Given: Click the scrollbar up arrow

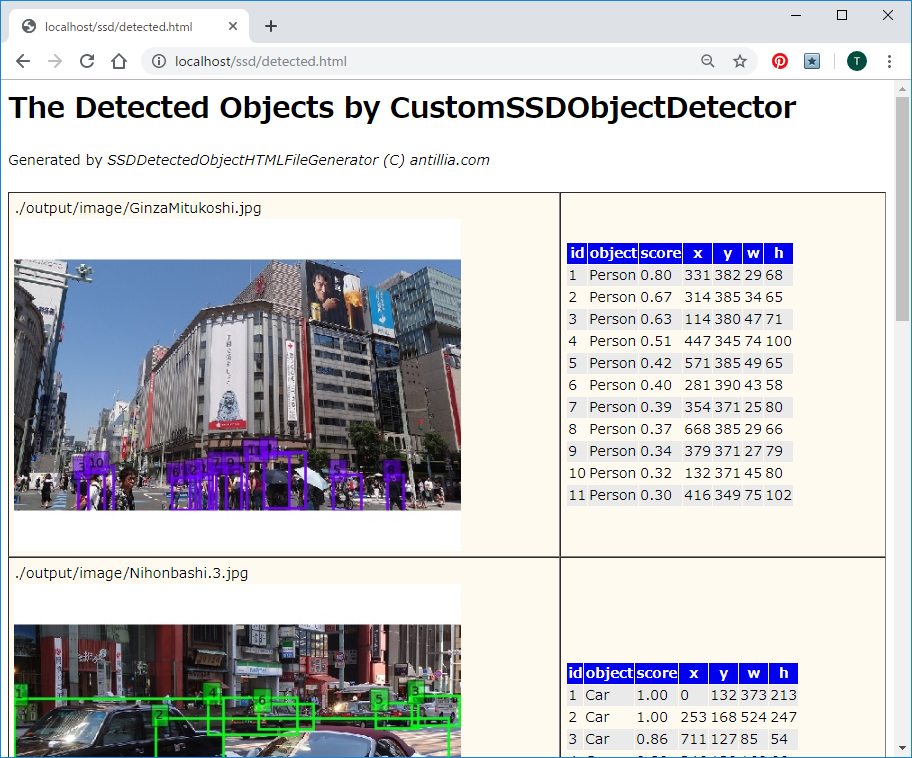Looking at the screenshot, I should click(x=902, y=89).
